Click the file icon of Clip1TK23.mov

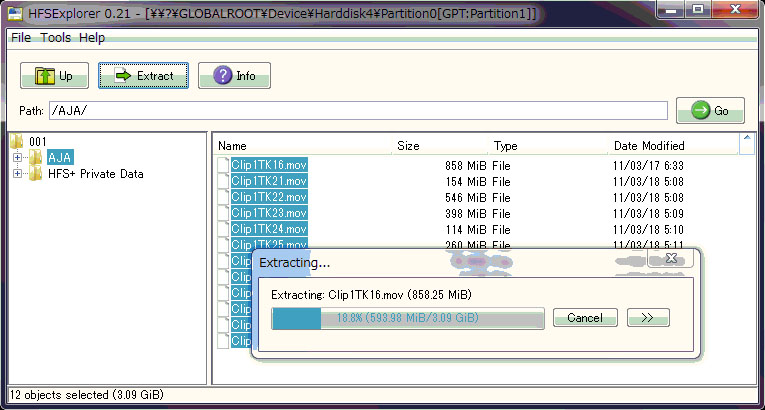(x=223, y=213)
